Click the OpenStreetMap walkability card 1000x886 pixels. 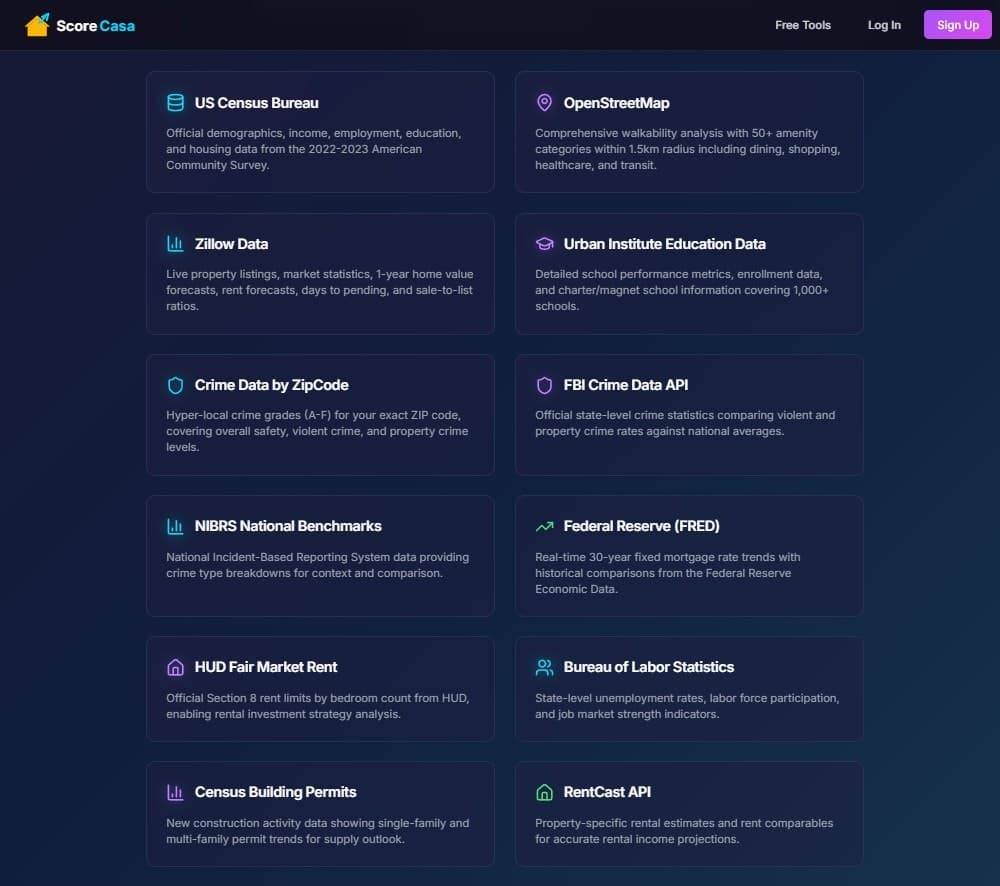tap(688, 131)
